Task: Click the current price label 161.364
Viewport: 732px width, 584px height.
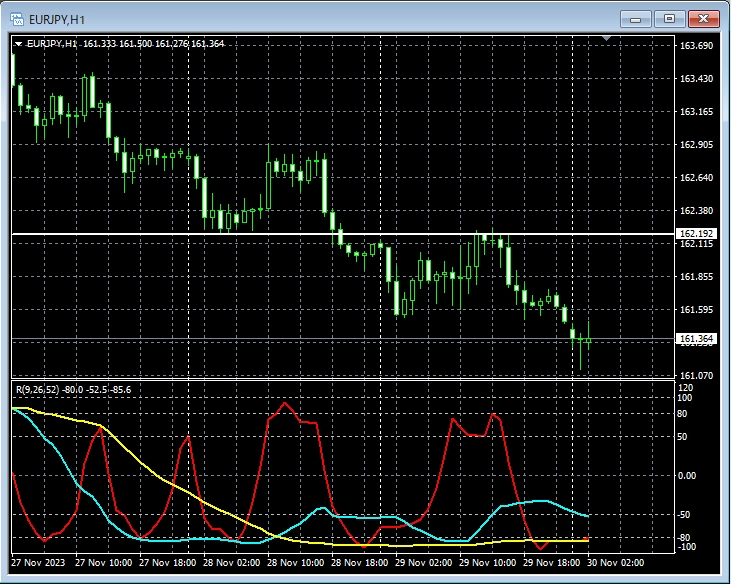Action: tap(697, 339)
